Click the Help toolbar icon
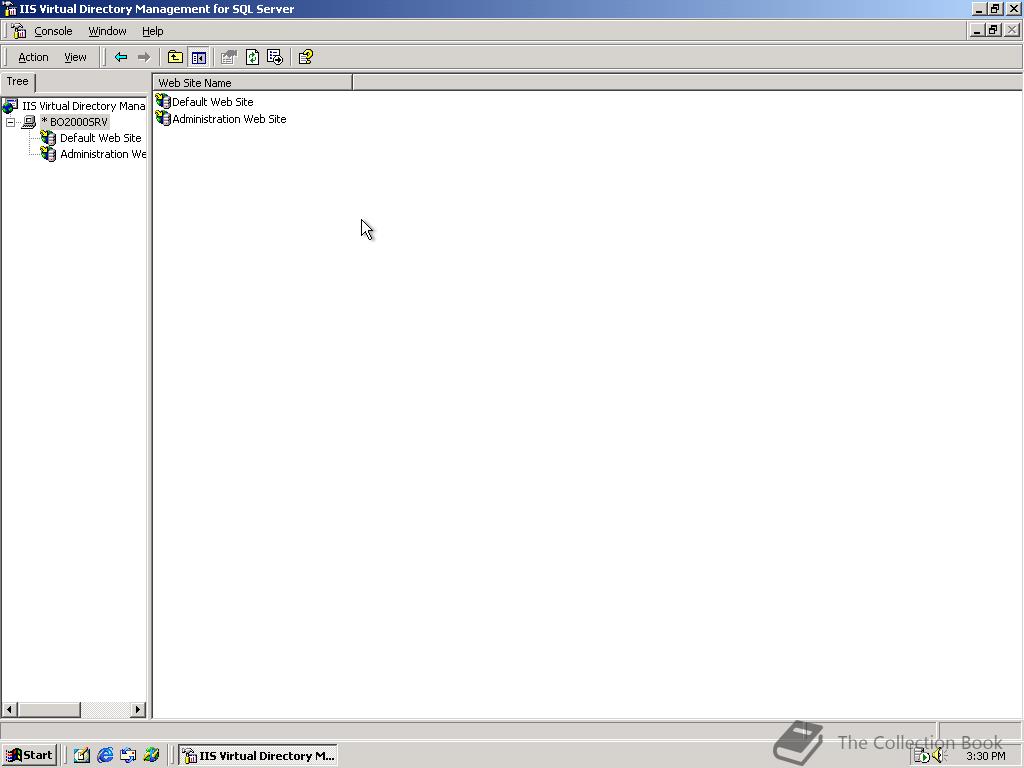 306,57
